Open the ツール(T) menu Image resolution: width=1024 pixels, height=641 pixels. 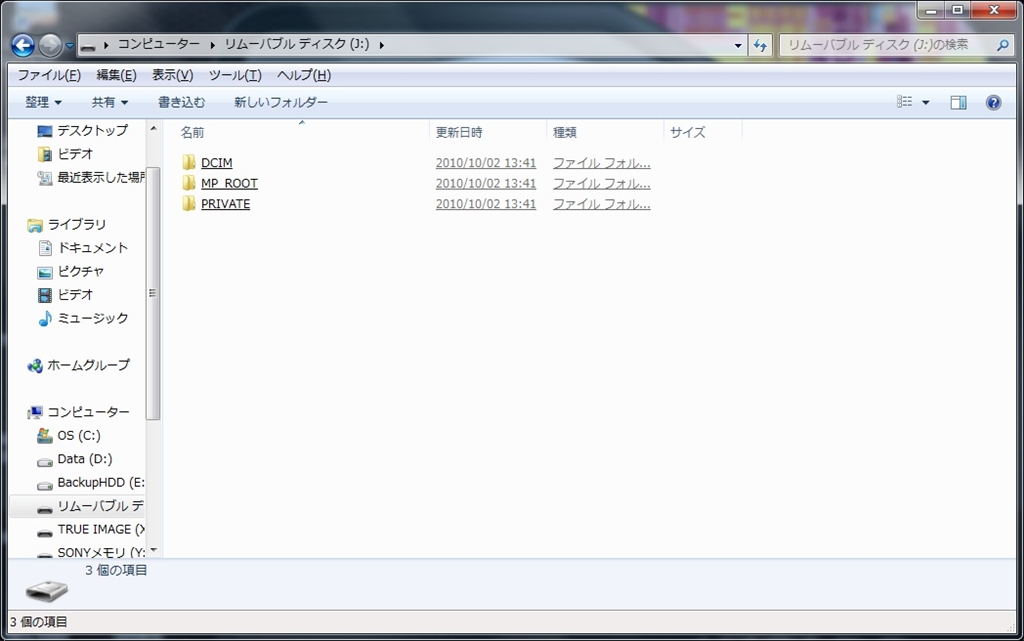tap(235, 75)
